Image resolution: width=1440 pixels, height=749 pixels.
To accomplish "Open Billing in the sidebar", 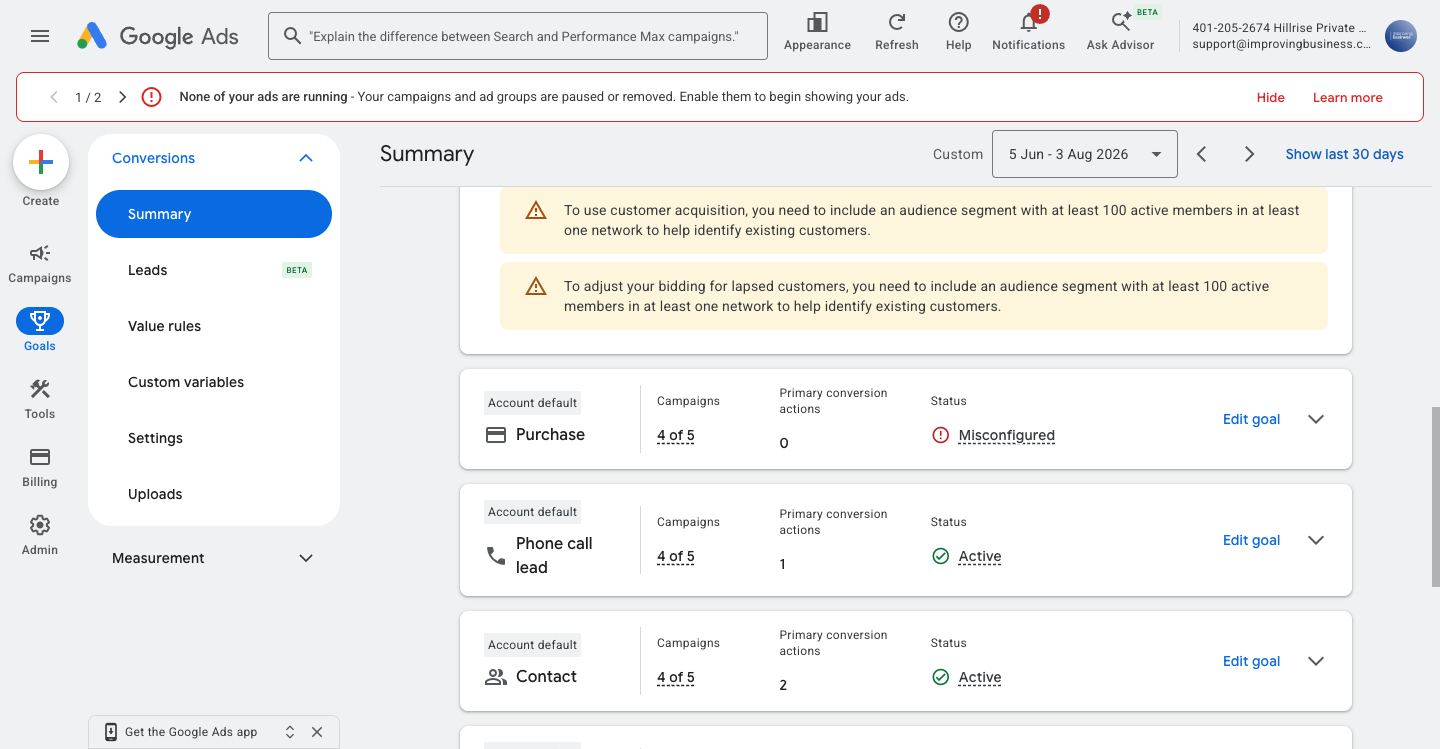I will point(40,468).
